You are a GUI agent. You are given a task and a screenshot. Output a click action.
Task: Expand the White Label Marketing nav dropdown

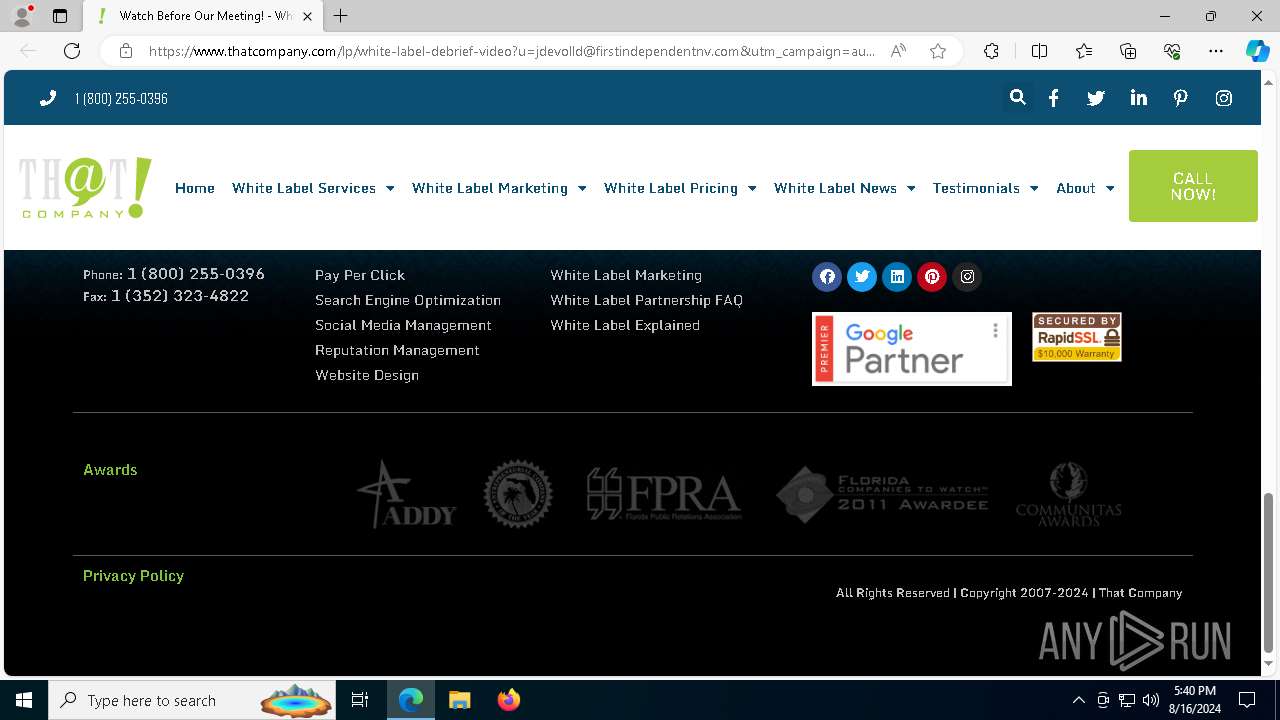(582, 188)
